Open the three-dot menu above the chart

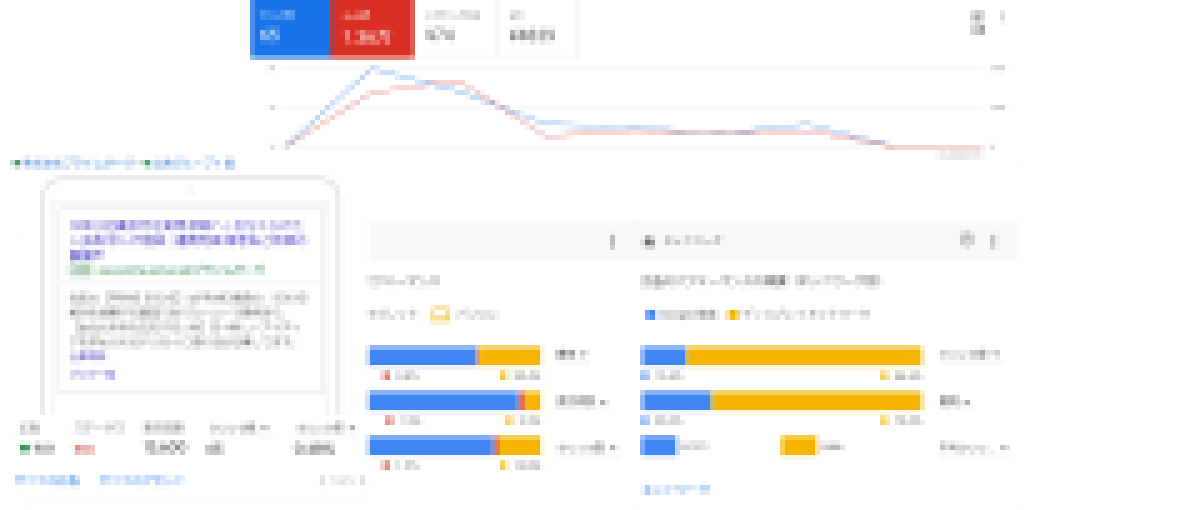tap(1003, 17)
